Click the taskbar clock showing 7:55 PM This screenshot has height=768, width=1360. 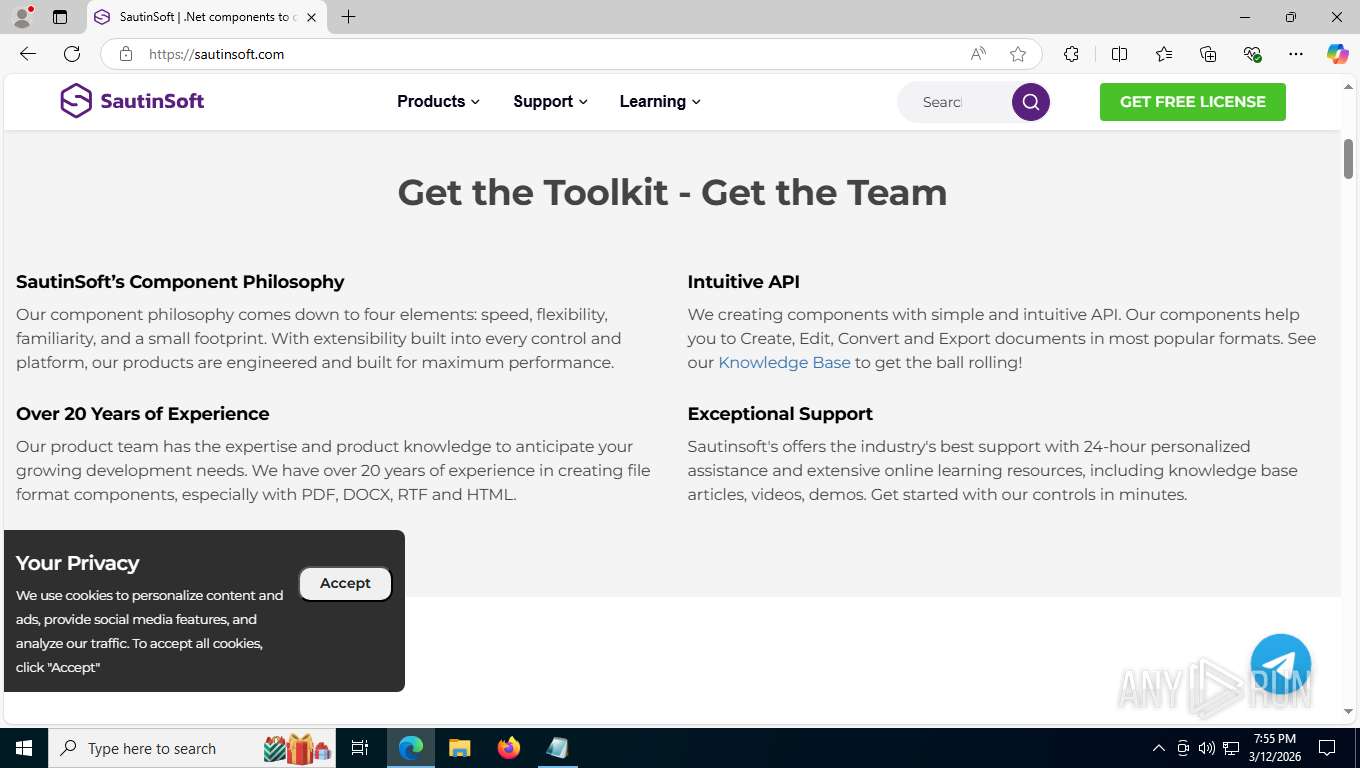(1274, 748)
